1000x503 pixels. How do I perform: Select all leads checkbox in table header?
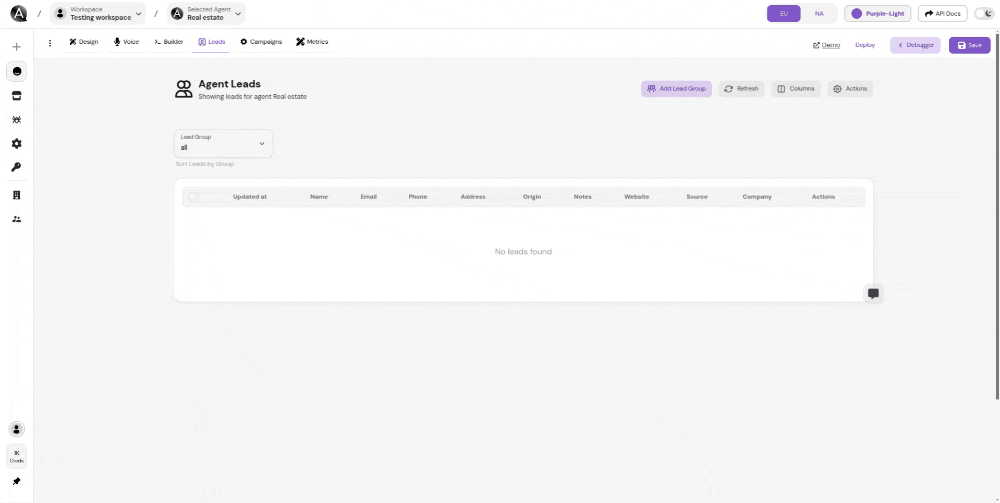pyautogui.click(x=193, y=197)
